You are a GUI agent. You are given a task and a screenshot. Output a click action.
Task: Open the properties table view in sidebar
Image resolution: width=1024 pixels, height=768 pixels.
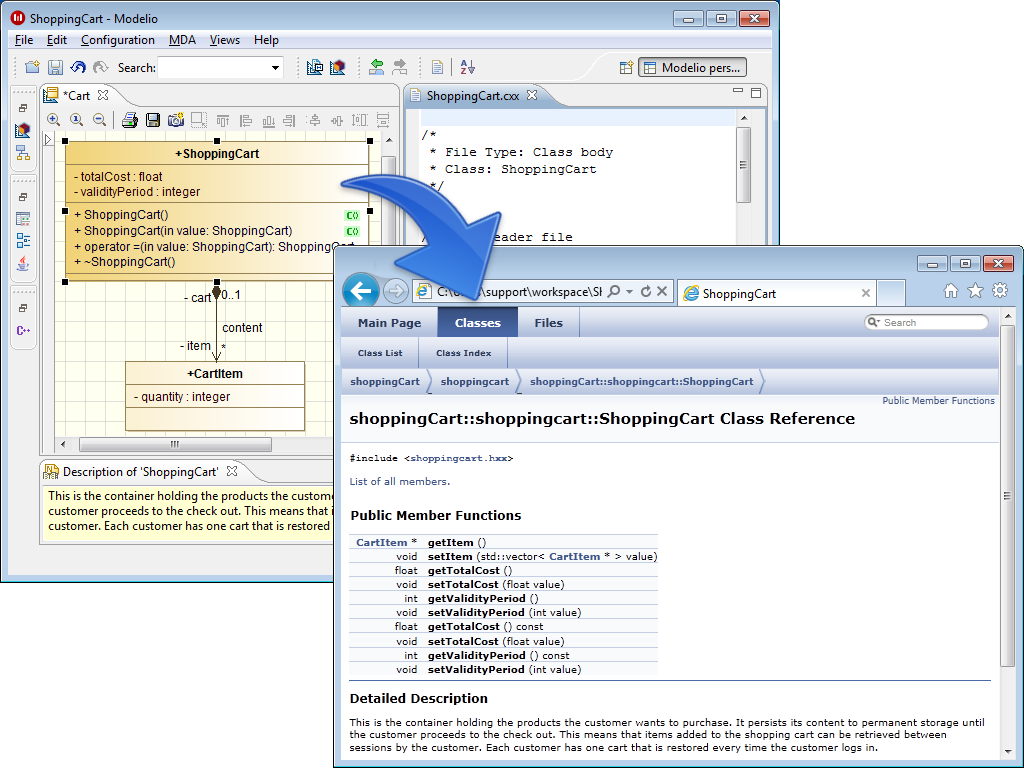(23, 219)
